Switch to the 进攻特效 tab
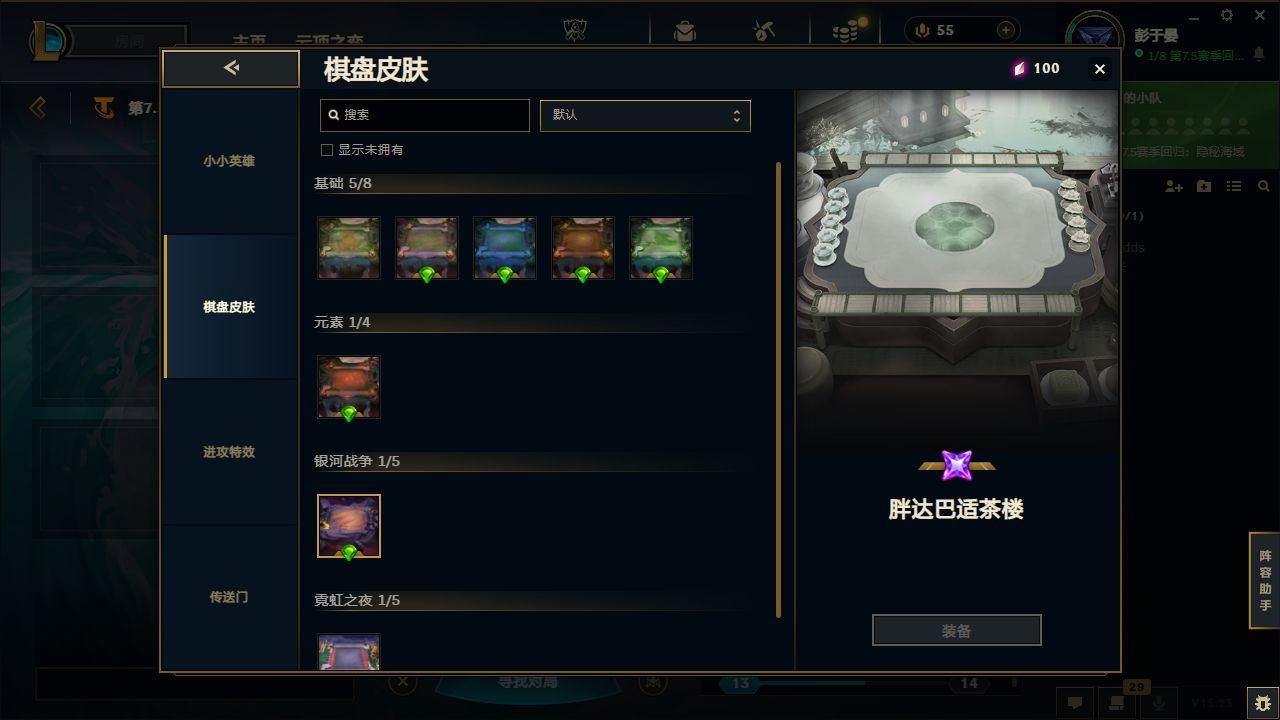The height and width of the screenshot is (720, 1280). [x=229, y=452]
